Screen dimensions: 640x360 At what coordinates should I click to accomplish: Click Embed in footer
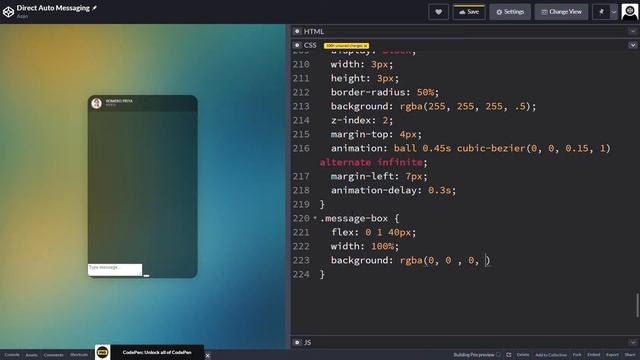coord(593,355)
